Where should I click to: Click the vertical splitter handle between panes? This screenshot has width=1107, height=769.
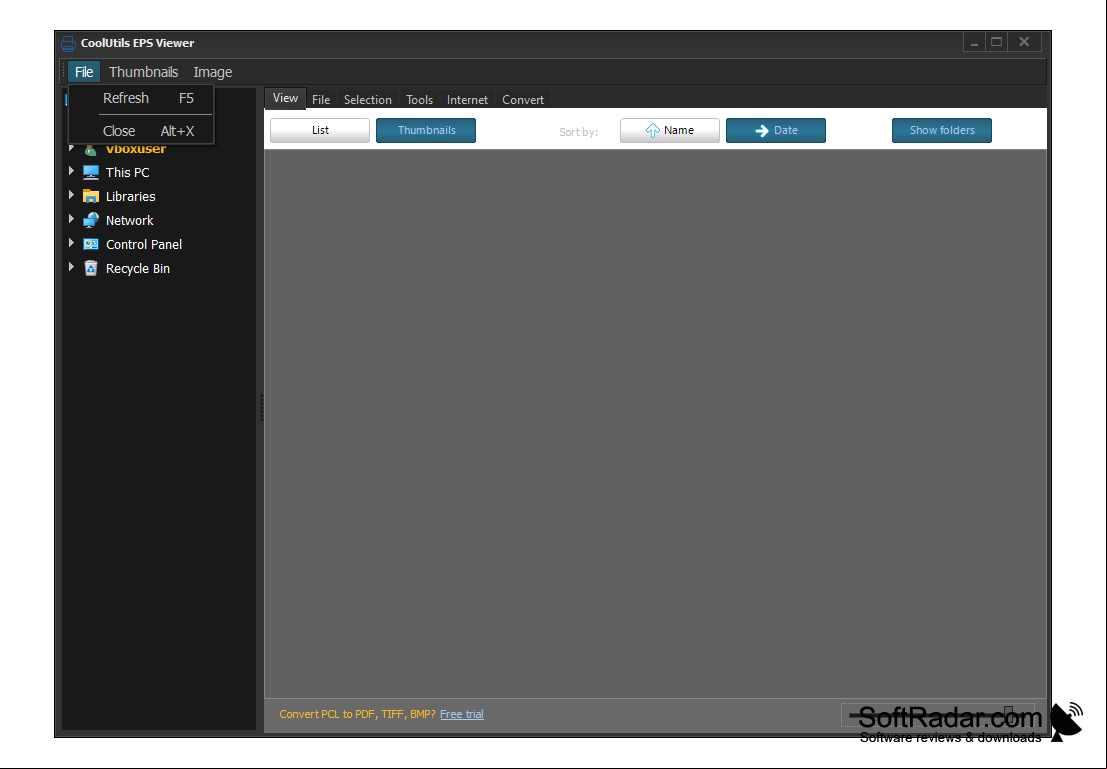coord(261,407)
